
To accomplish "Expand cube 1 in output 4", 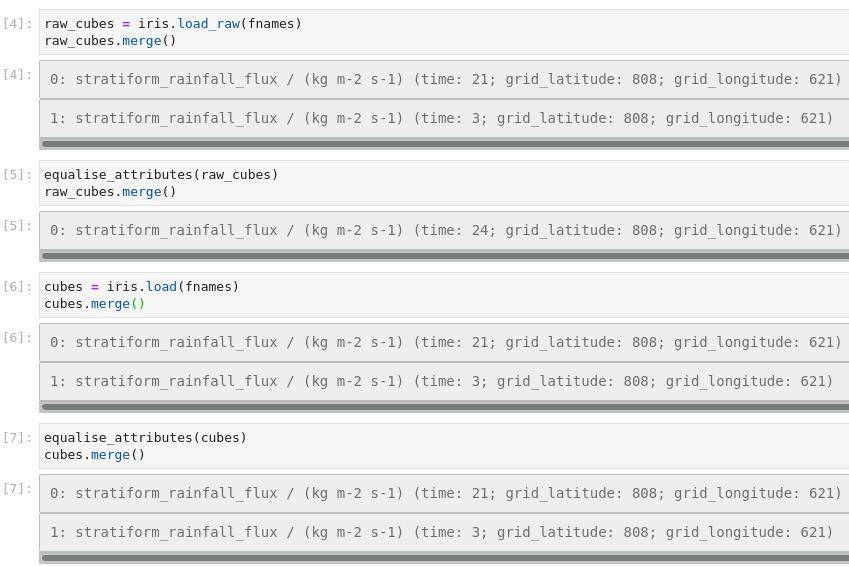I will pyautogui.click(x=441, y=118).
